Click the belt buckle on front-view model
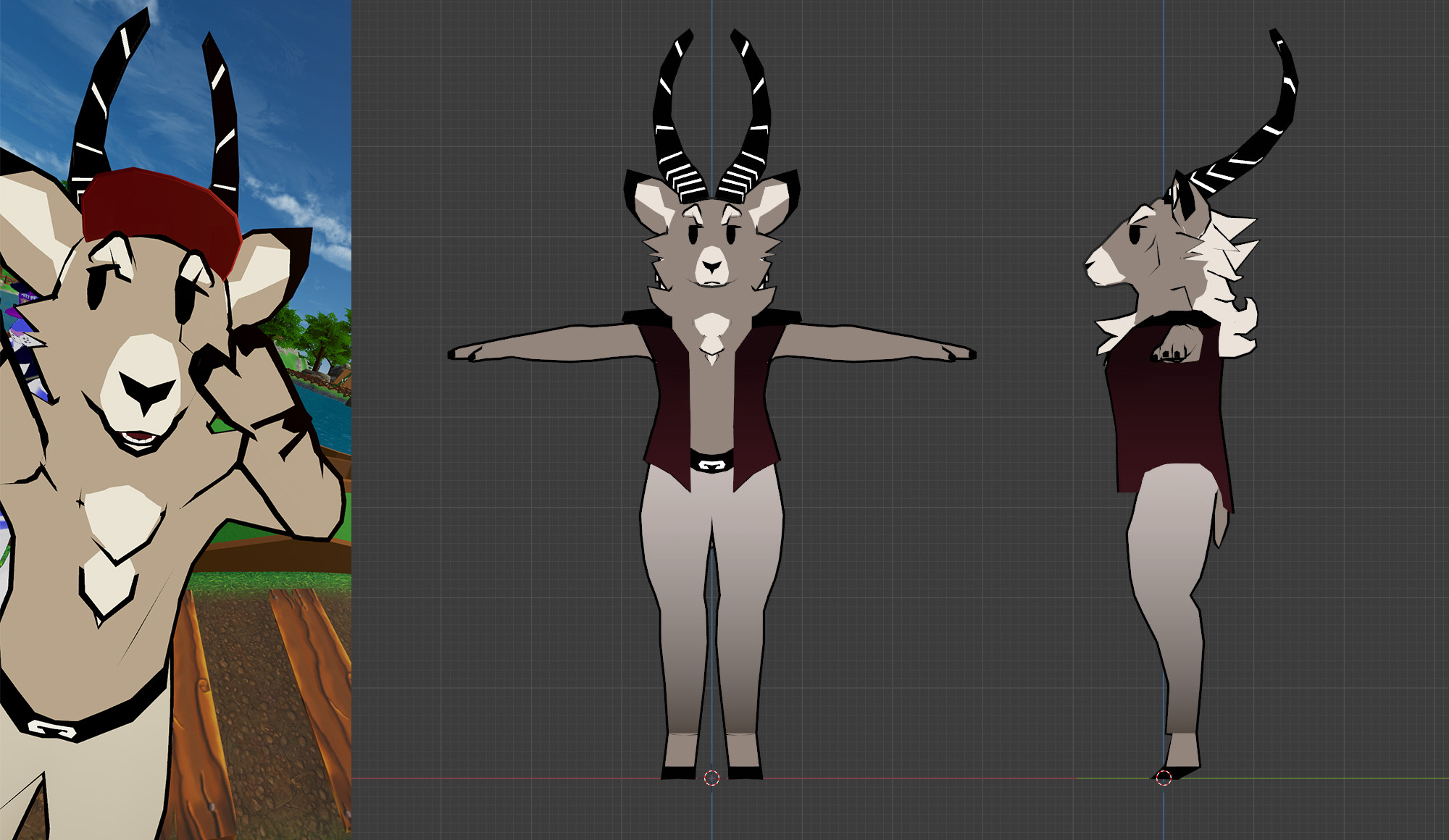1449x840 pixels. (711, 463)
